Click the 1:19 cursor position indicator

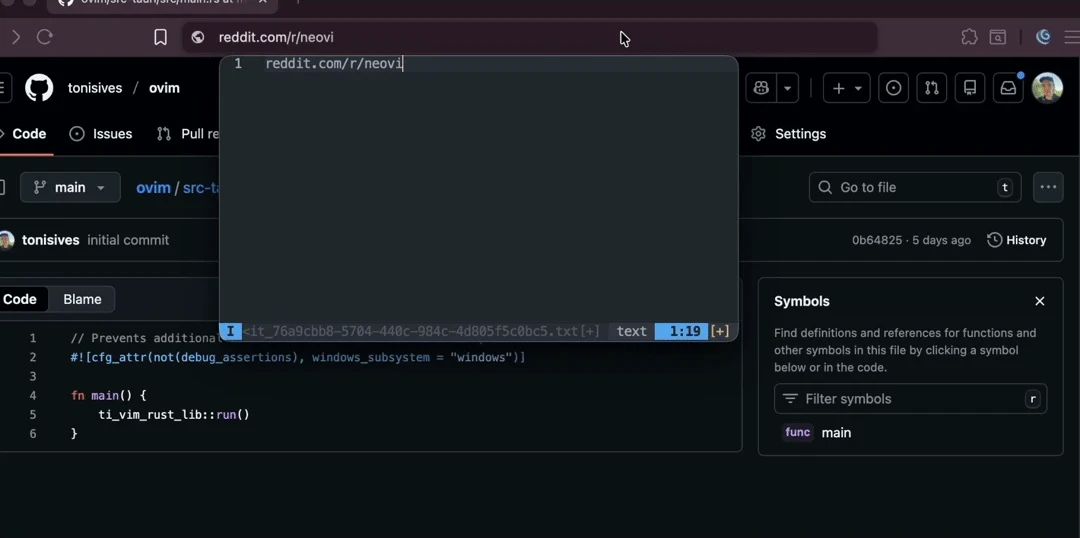click(681, 331)
